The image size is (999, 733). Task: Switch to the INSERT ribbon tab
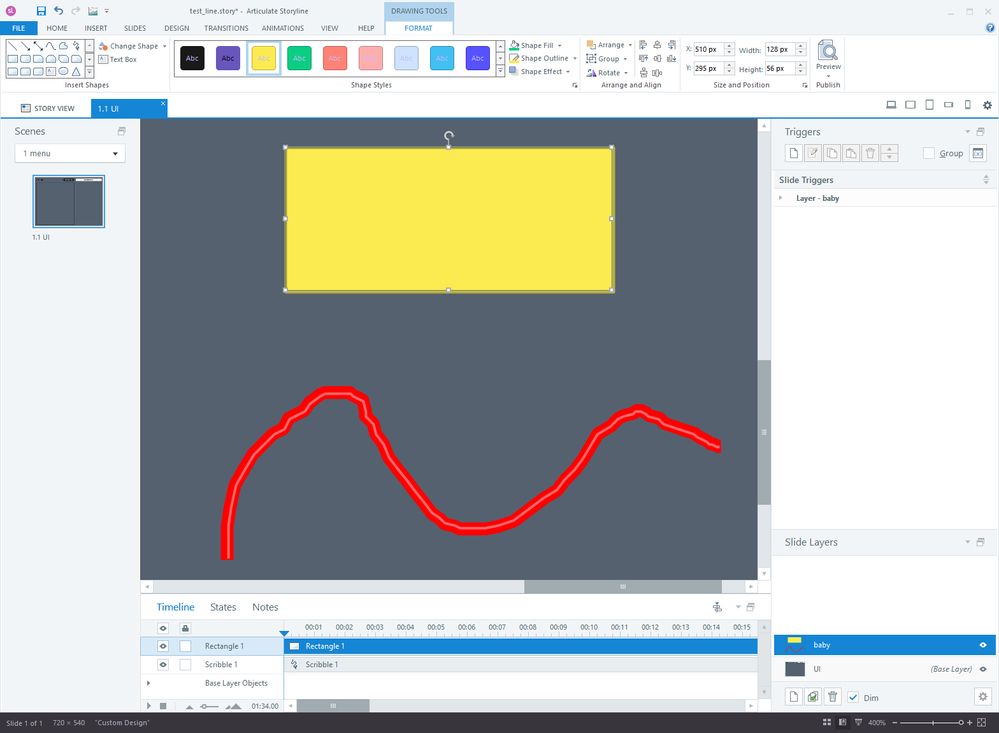click(96, 28)
